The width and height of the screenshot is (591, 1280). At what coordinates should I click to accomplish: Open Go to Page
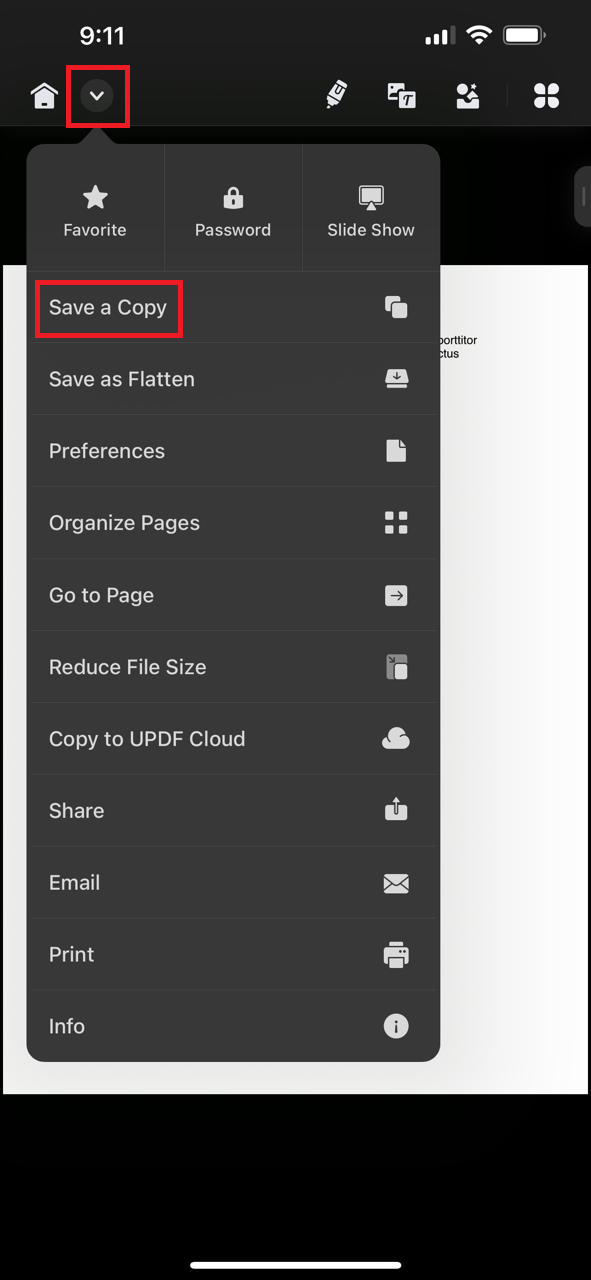pyautogui.click(x=232, y=595)
